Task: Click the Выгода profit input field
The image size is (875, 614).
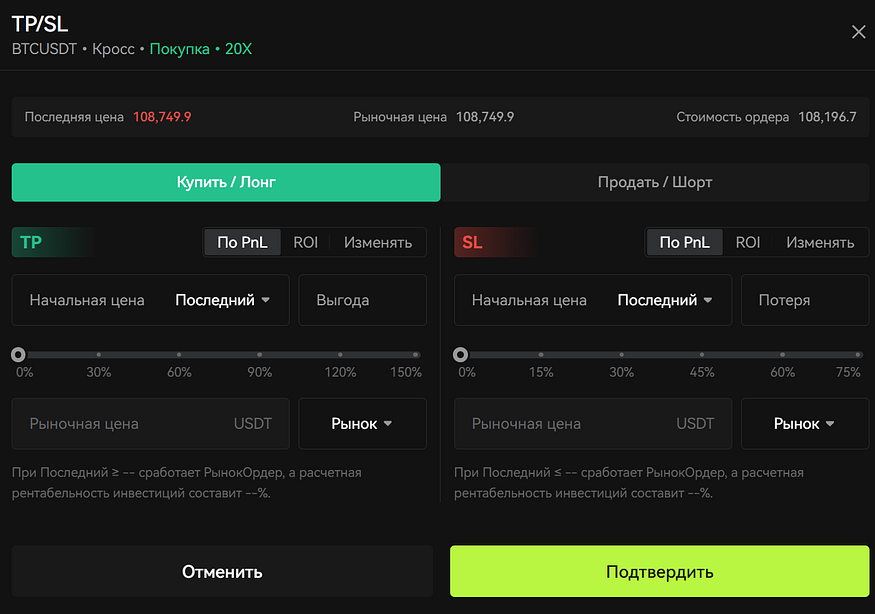Action: 362,300
